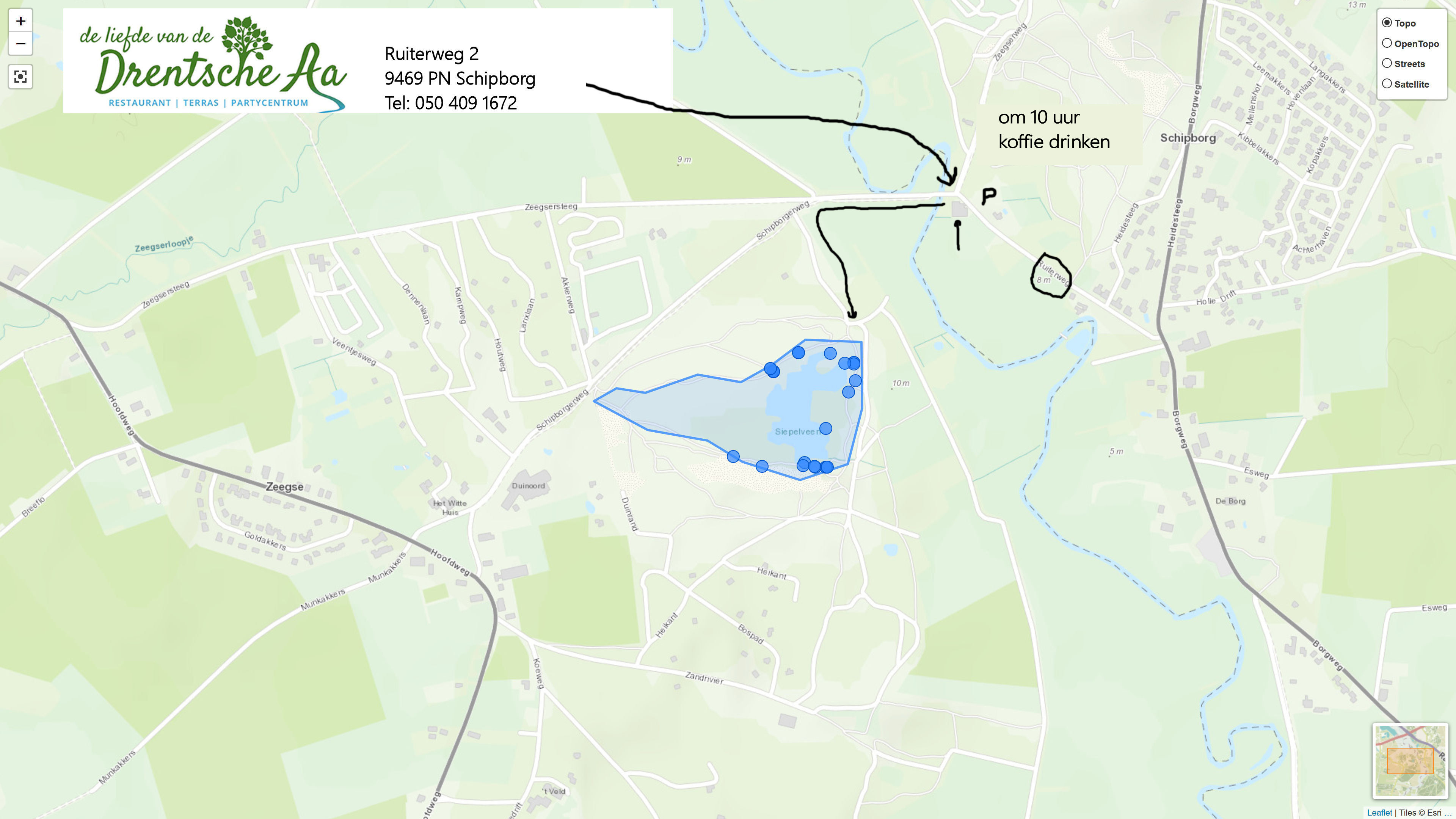Zoom in with the plus button
This screenshot has width=1456, height=819.
pyautogui.click(x=20, y=22)
